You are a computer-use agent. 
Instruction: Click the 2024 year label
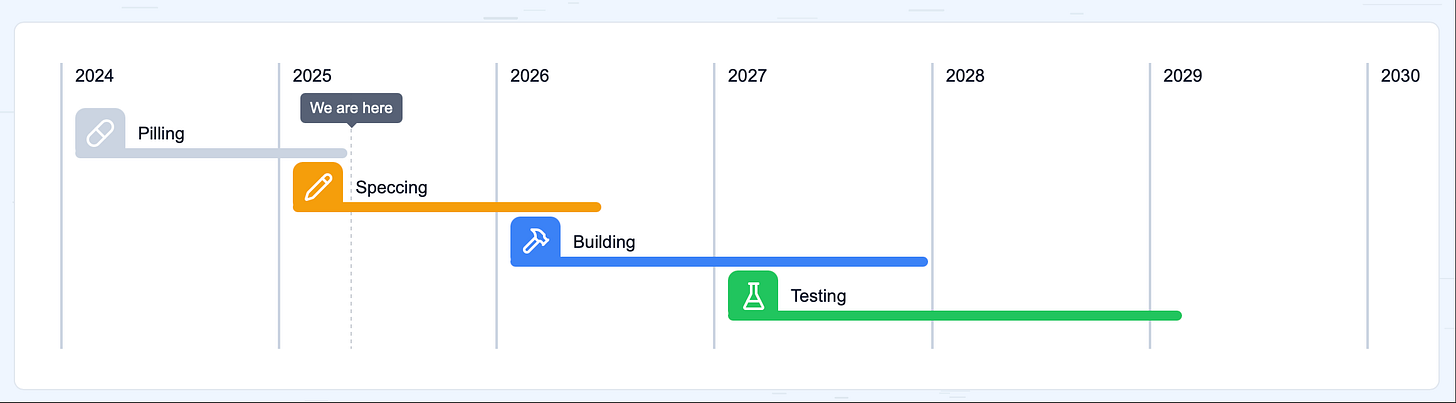coord(94,76)
